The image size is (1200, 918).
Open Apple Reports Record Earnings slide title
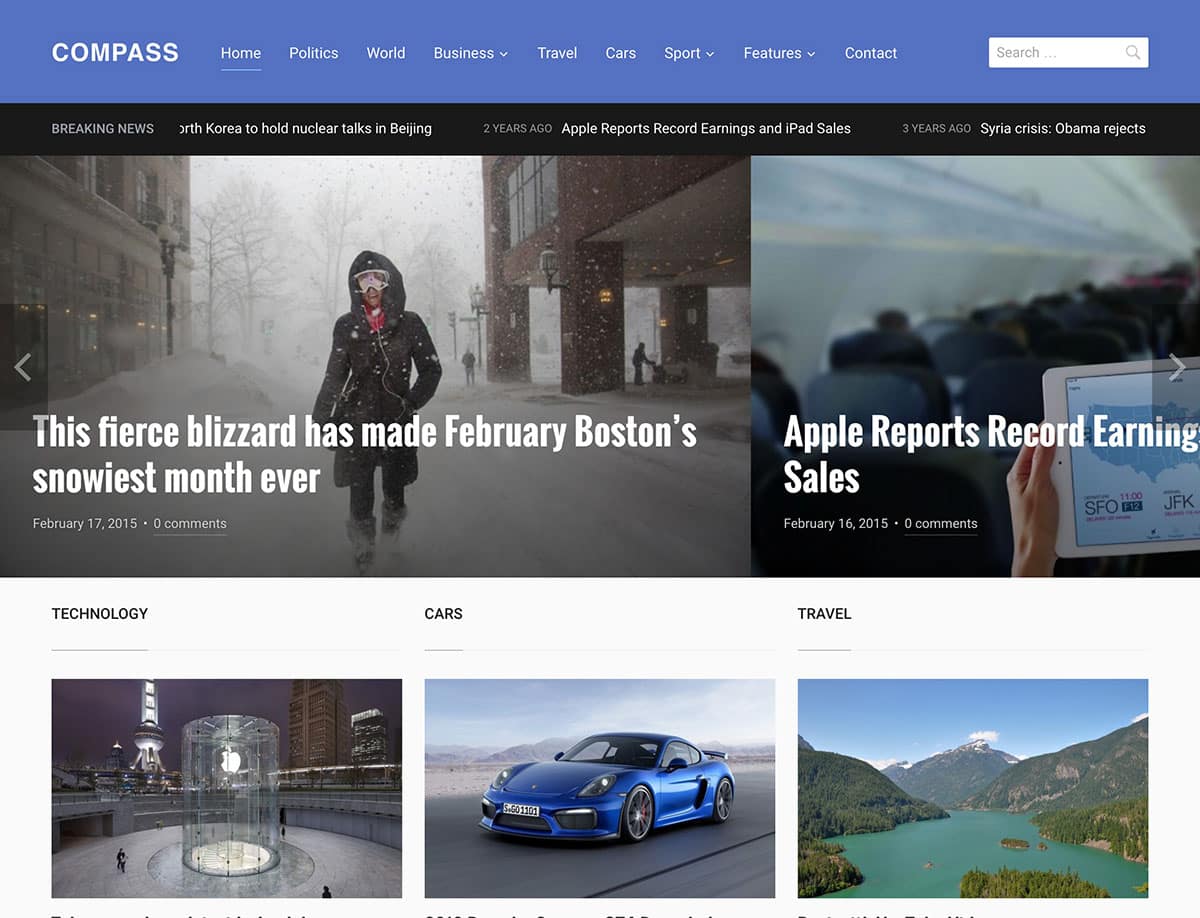click(x=991, y=455)
